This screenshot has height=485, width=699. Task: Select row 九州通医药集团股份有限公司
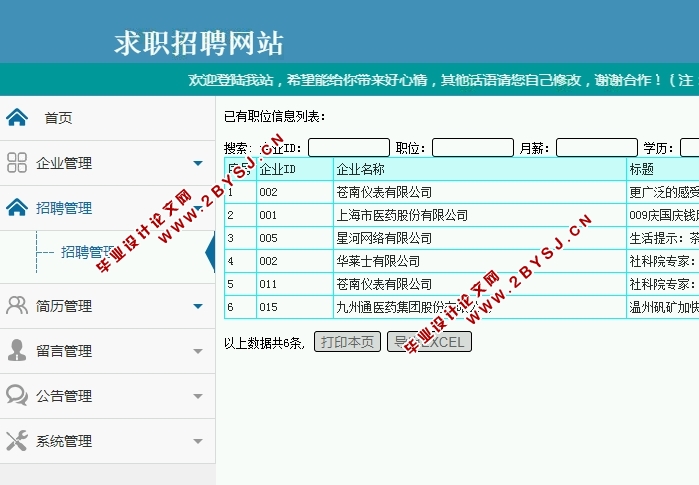pos(461,307)
